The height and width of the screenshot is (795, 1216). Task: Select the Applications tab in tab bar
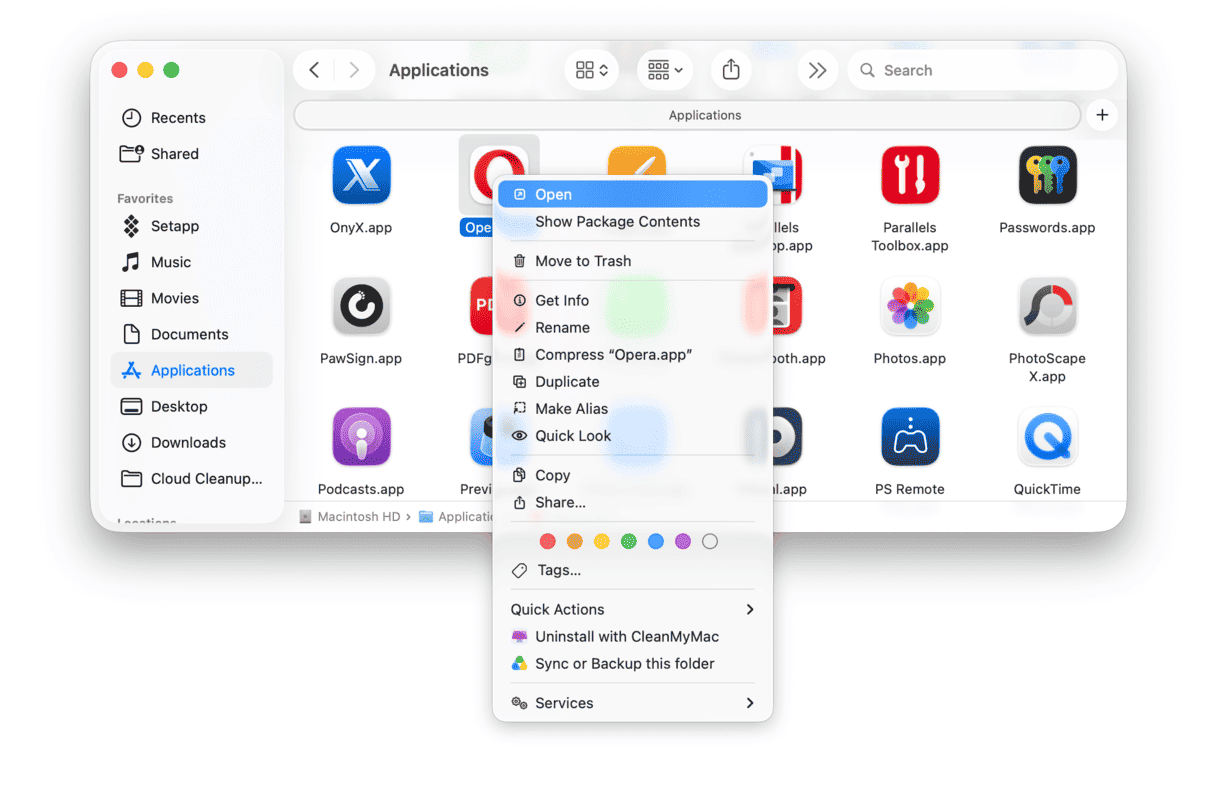[x=687, y=115]
